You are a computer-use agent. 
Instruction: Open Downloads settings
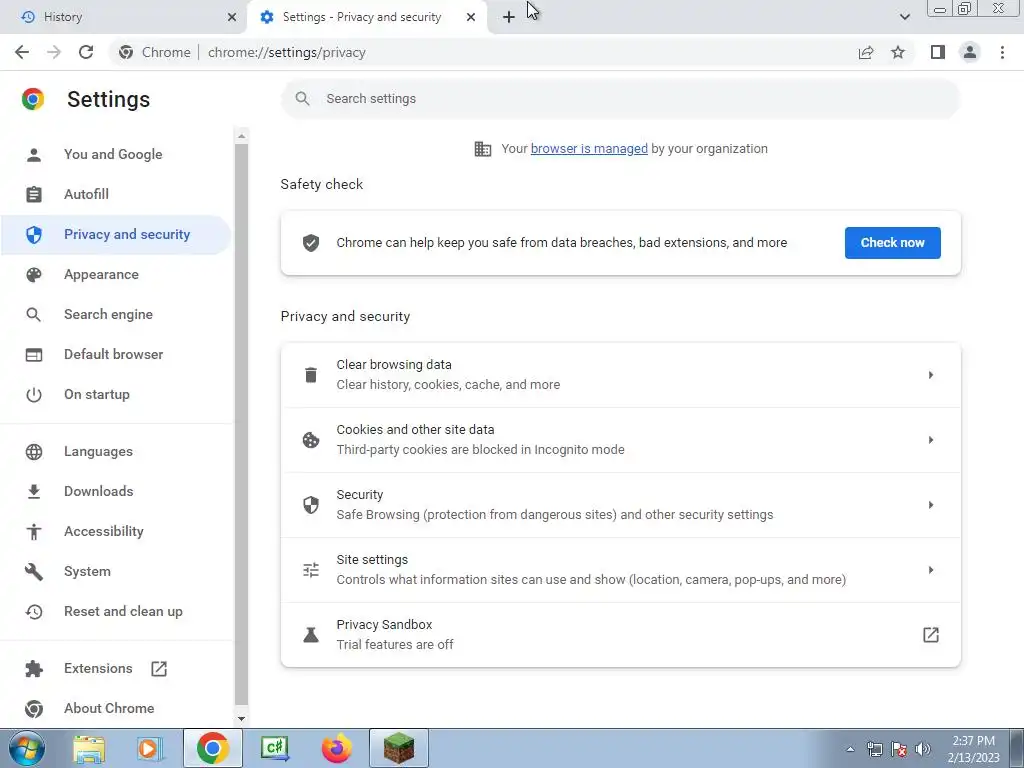(x=116, y=491)
